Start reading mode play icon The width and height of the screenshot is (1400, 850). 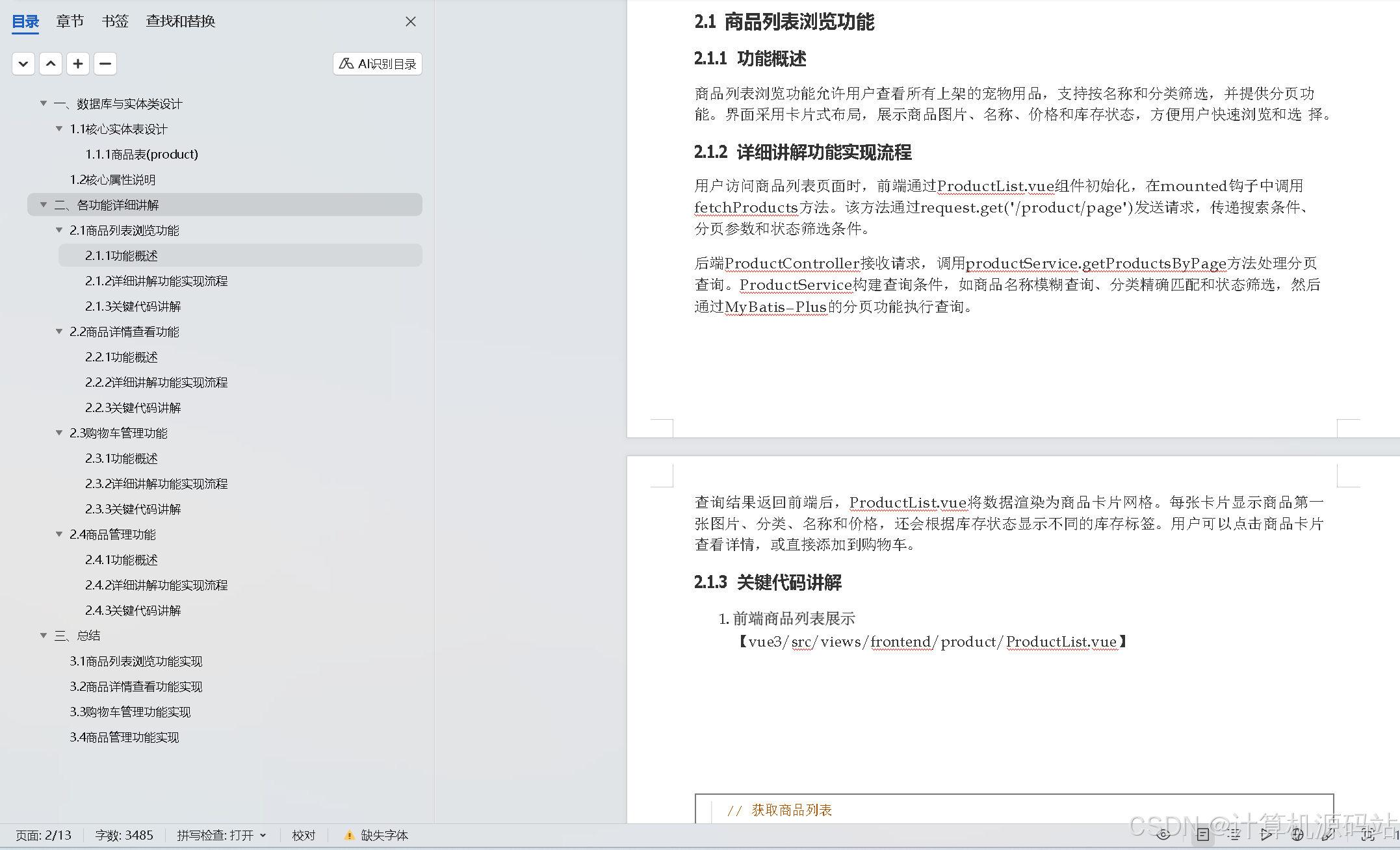[x=1266, y=834]
